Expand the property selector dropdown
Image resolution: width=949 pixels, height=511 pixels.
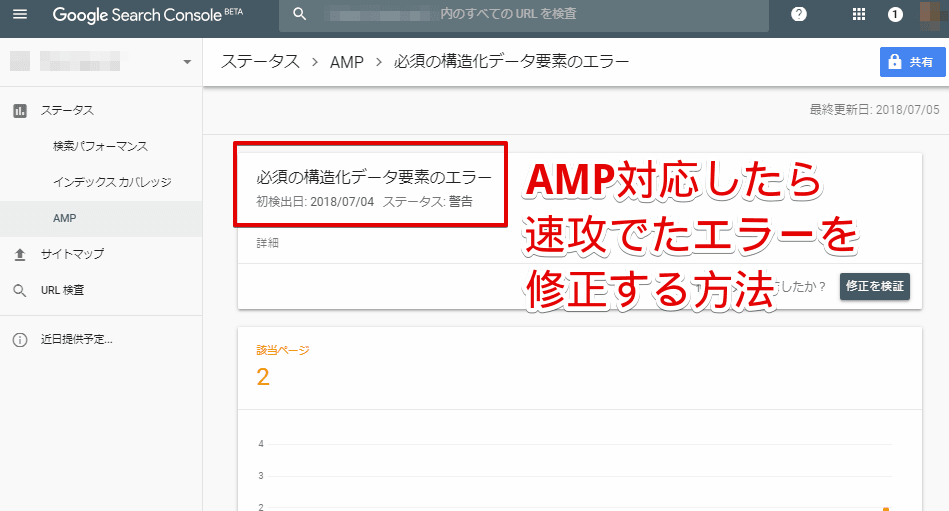[x=187, y=63]
